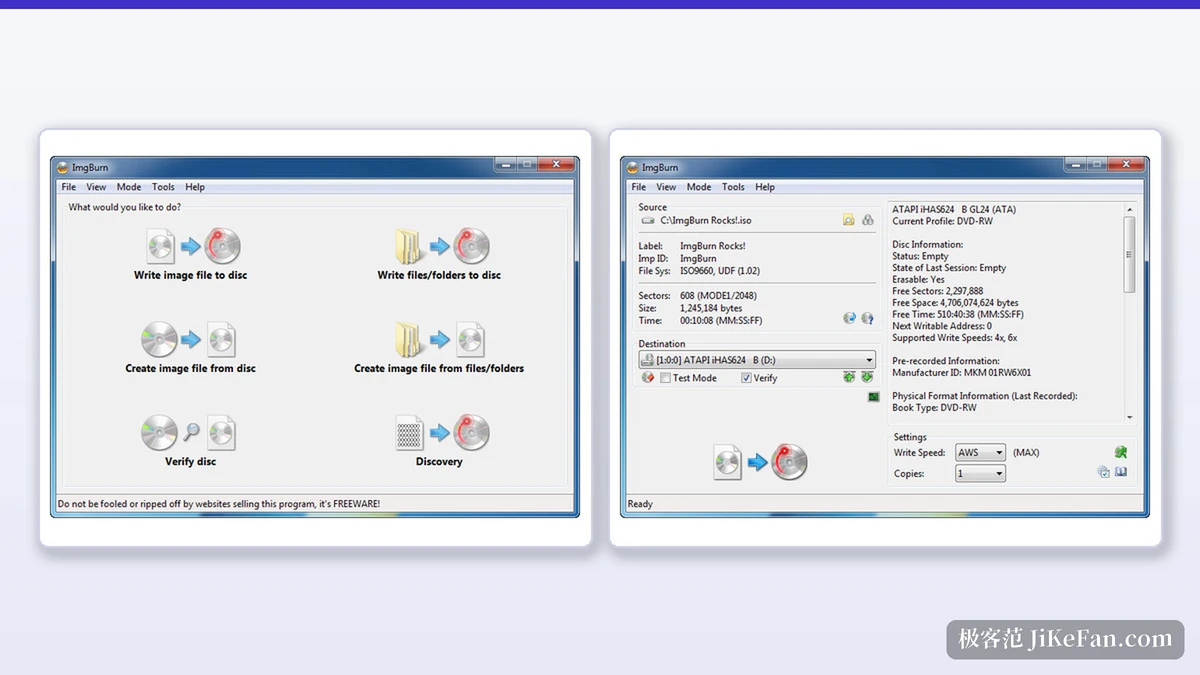The width and height of the screenshot is (1200, 675).
Task: Click the blue disc icon beside Time
Action: 849,319
